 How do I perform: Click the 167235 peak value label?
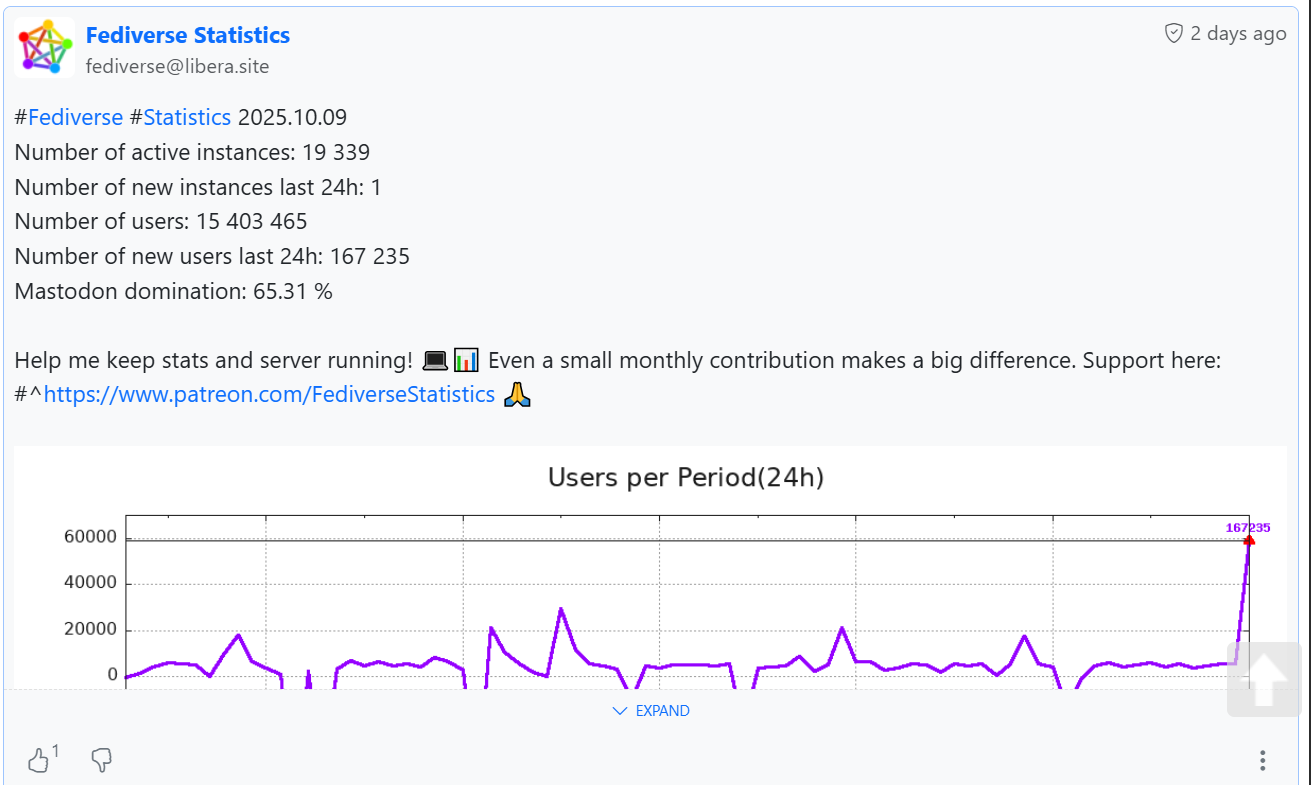click(1248, 527)
